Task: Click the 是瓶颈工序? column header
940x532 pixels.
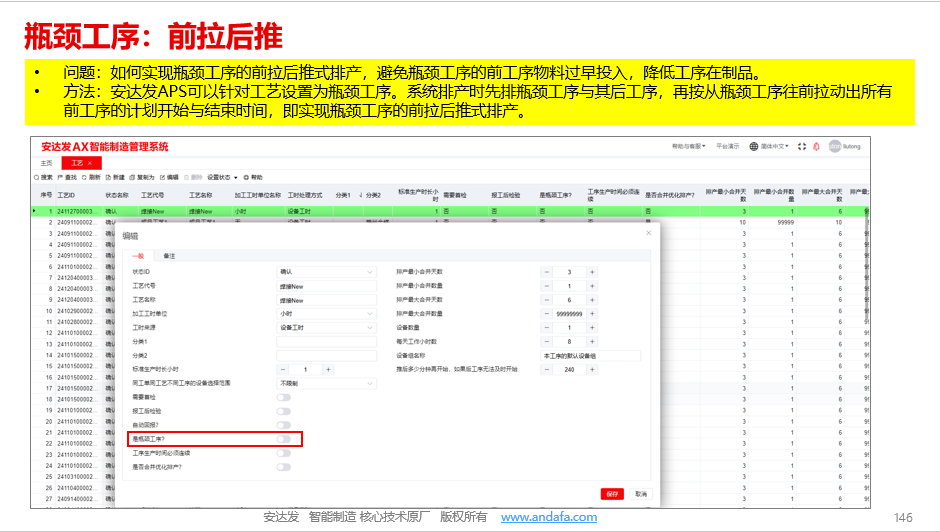Action: pos(555,196)
